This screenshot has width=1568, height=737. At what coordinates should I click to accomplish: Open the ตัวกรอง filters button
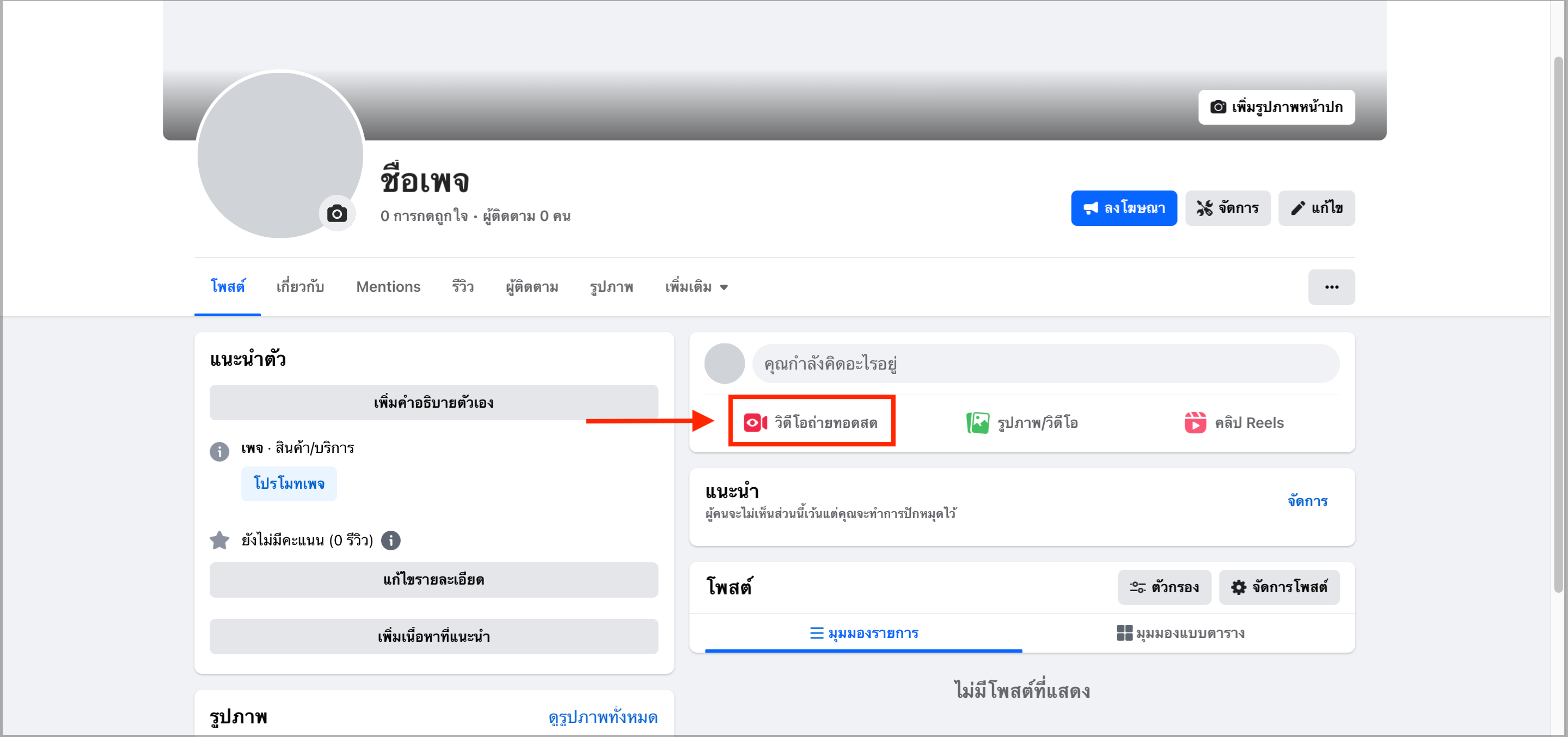coord(1164,587)
